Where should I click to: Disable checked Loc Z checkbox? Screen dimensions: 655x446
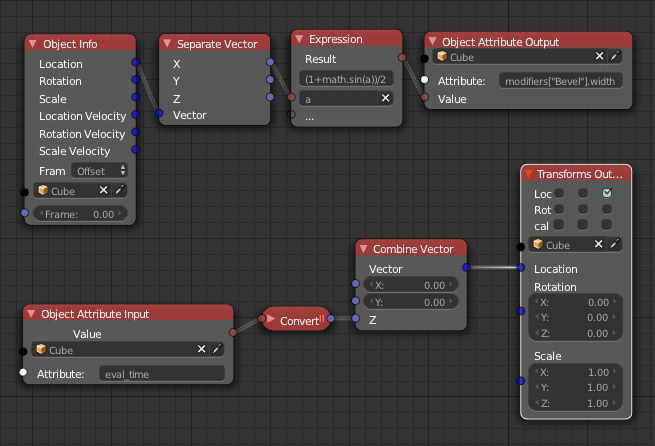607,193
